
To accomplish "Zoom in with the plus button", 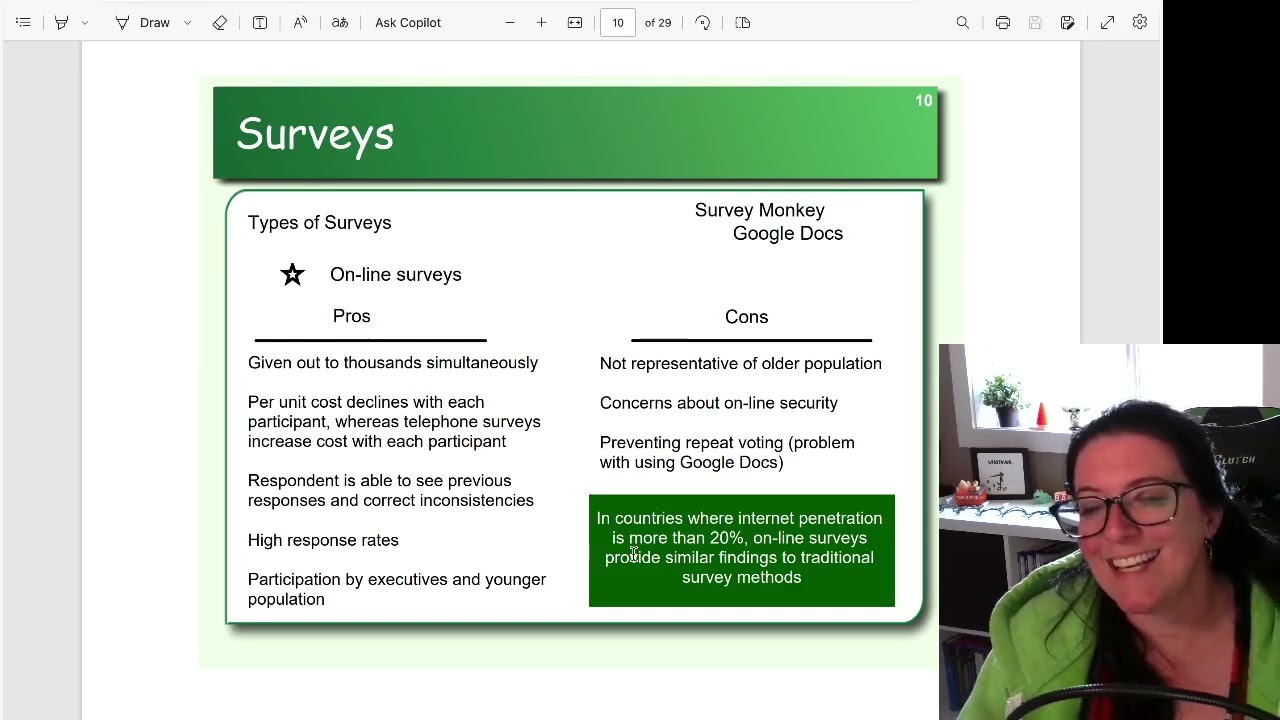I will 542,22.
